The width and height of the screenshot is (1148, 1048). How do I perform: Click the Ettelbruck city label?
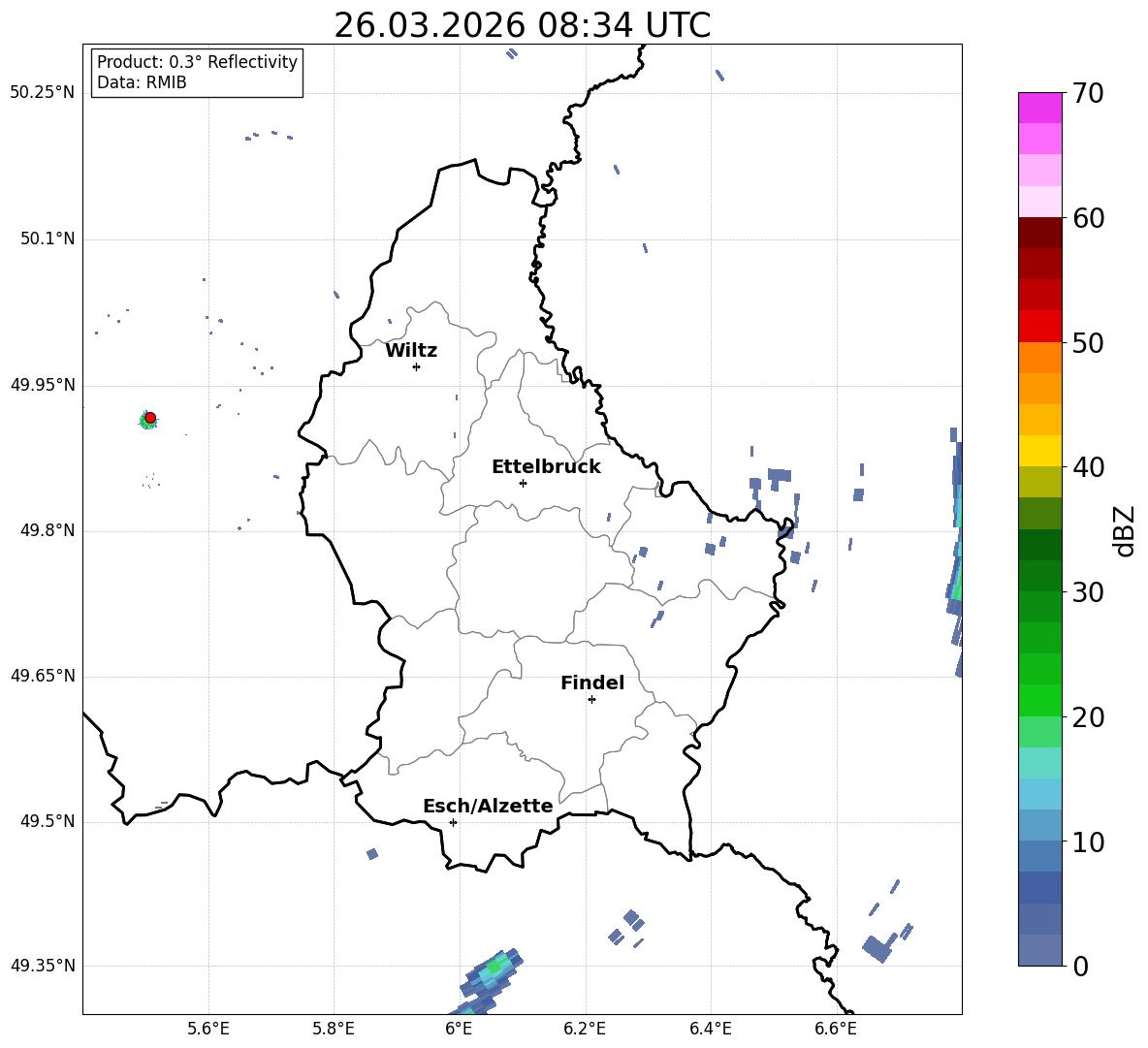(x=546, y=467)
